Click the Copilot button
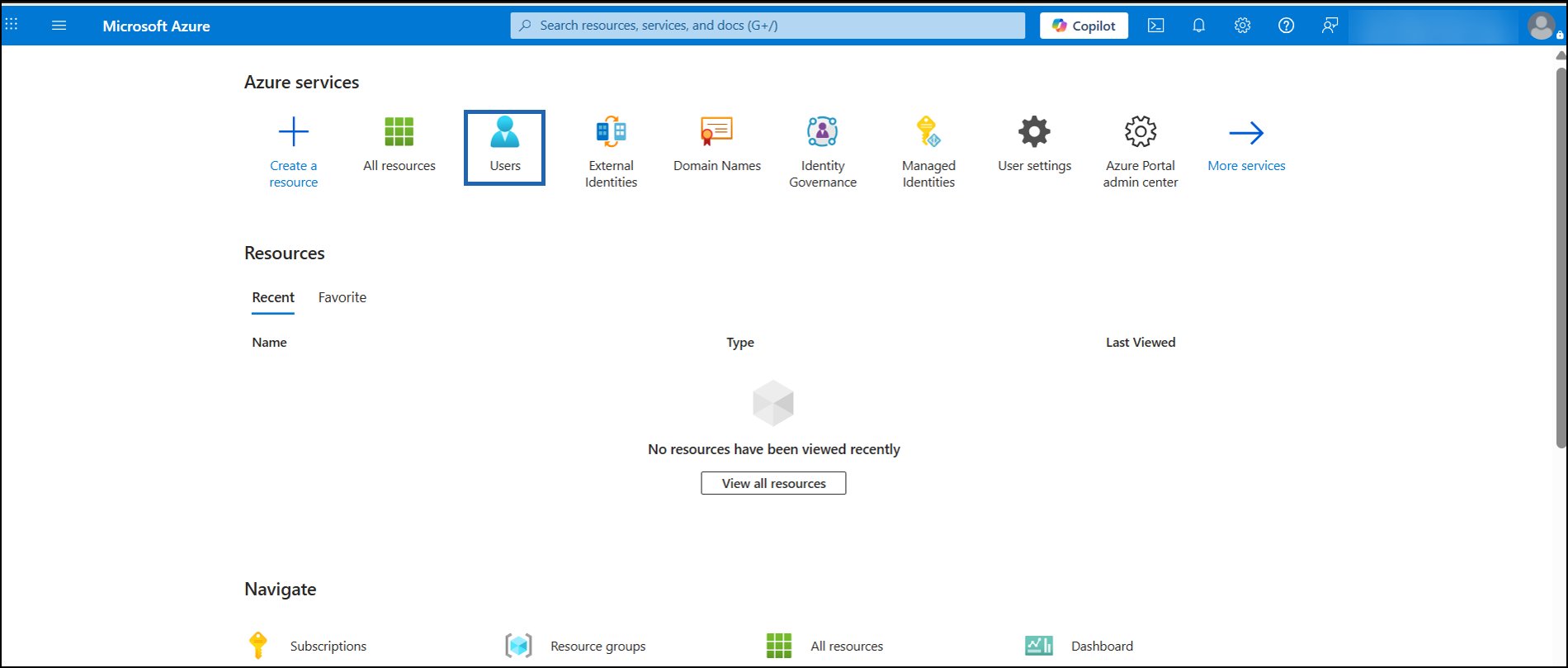 tap(1084, 26)
